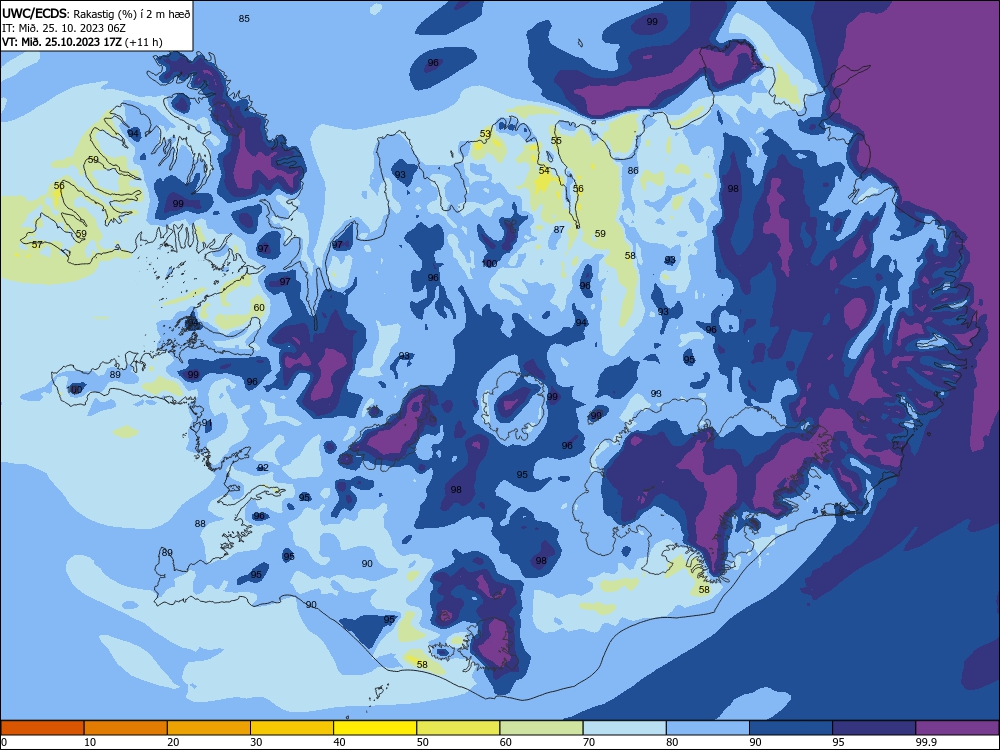
Task: Click the 50–60 pale yellow legend swatch
Action: (458, 728)
